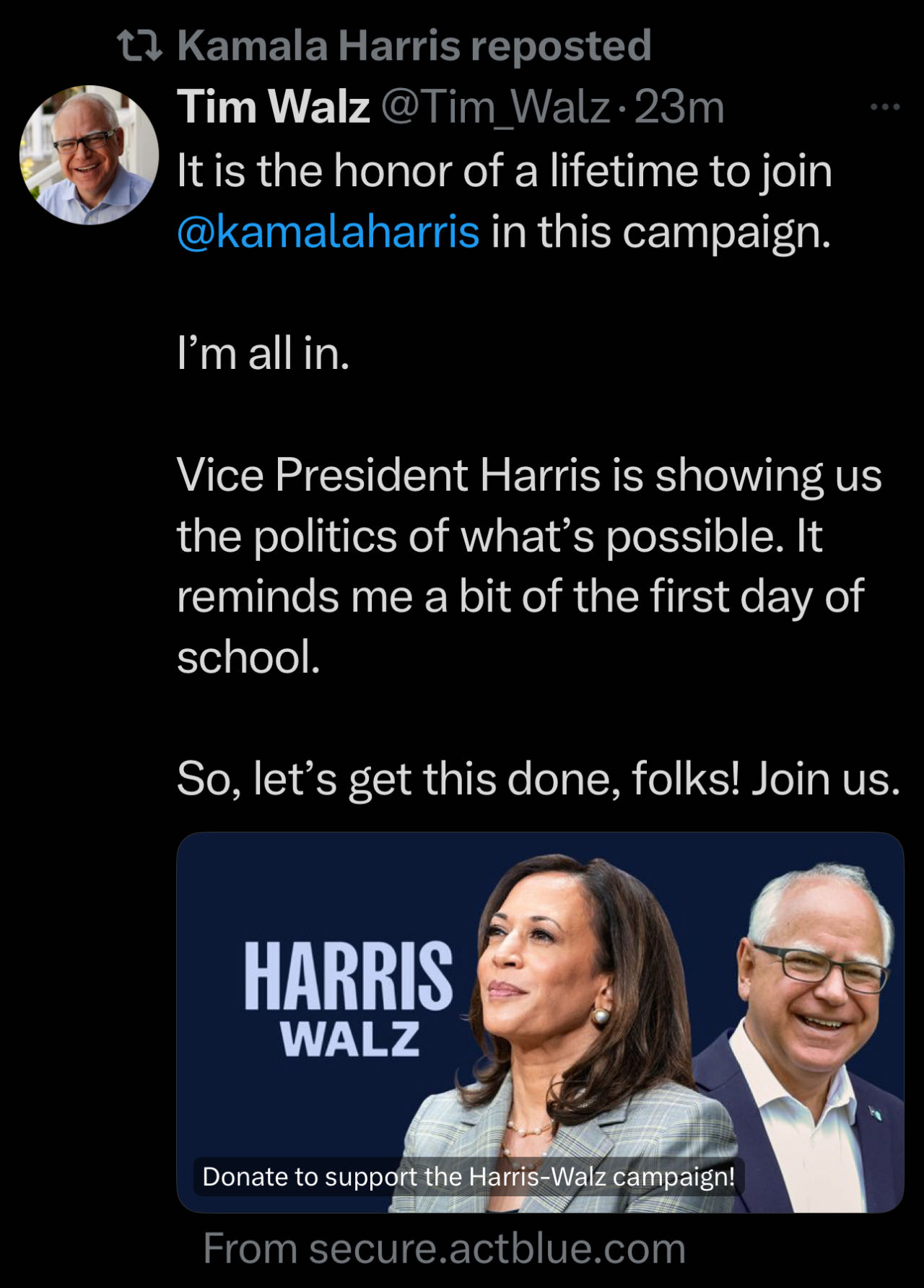Click the "WALZ" logo text in card
This screenshot has width=924, height=1288.
(350, 1040)
